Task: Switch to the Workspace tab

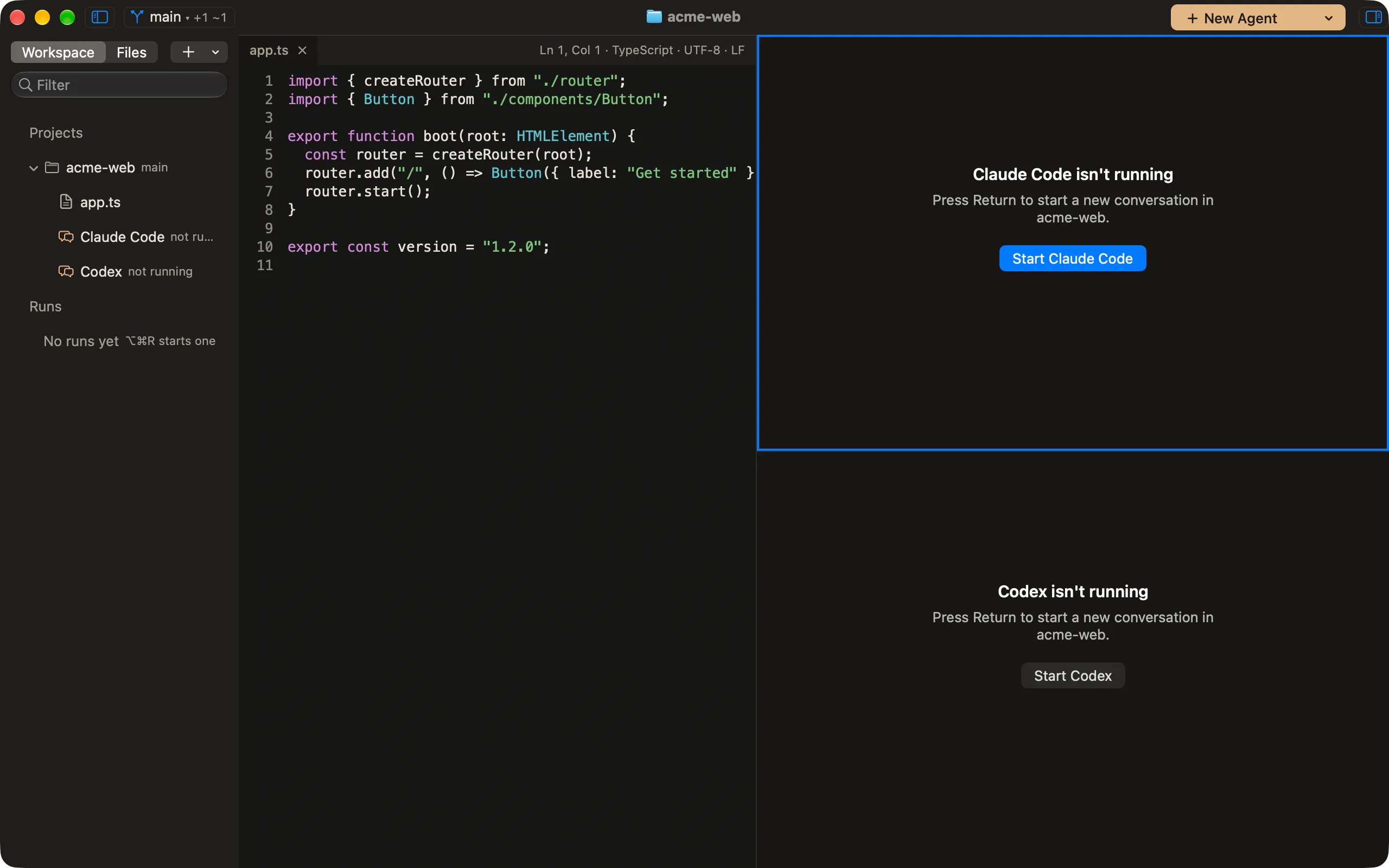Action: point(58,52)
